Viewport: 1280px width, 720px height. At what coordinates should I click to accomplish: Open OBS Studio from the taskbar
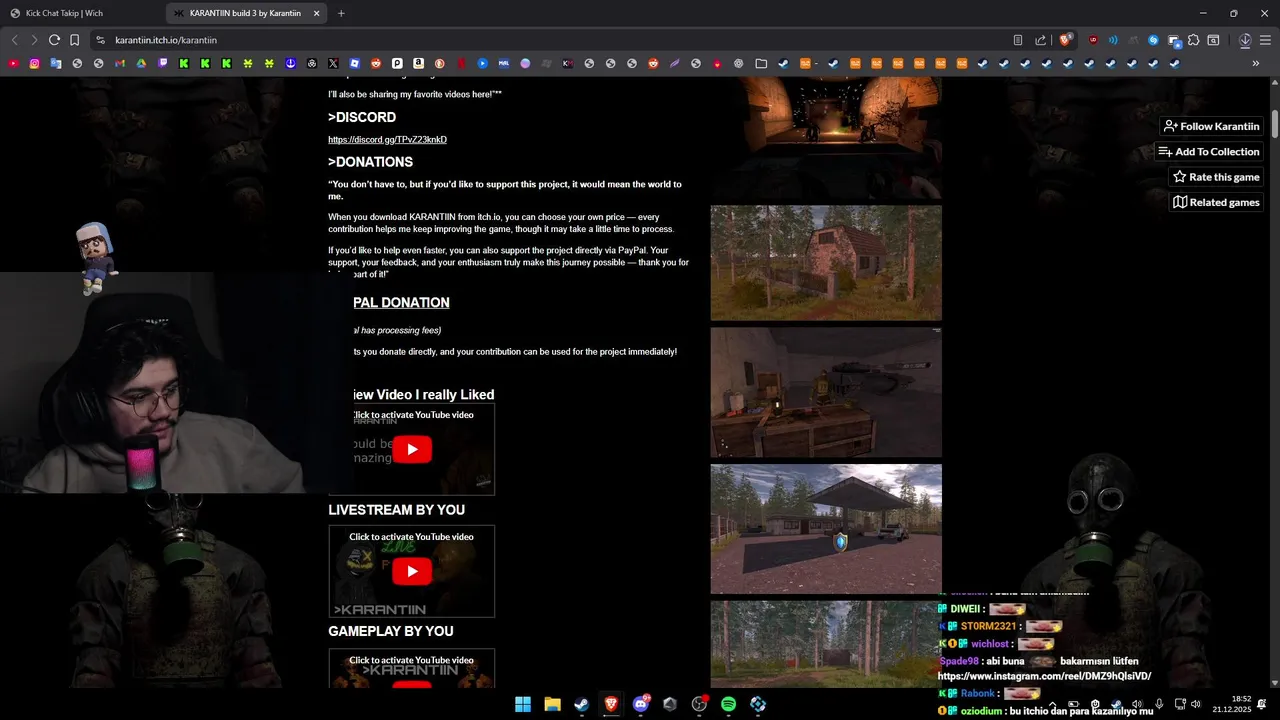click(699, 704)
